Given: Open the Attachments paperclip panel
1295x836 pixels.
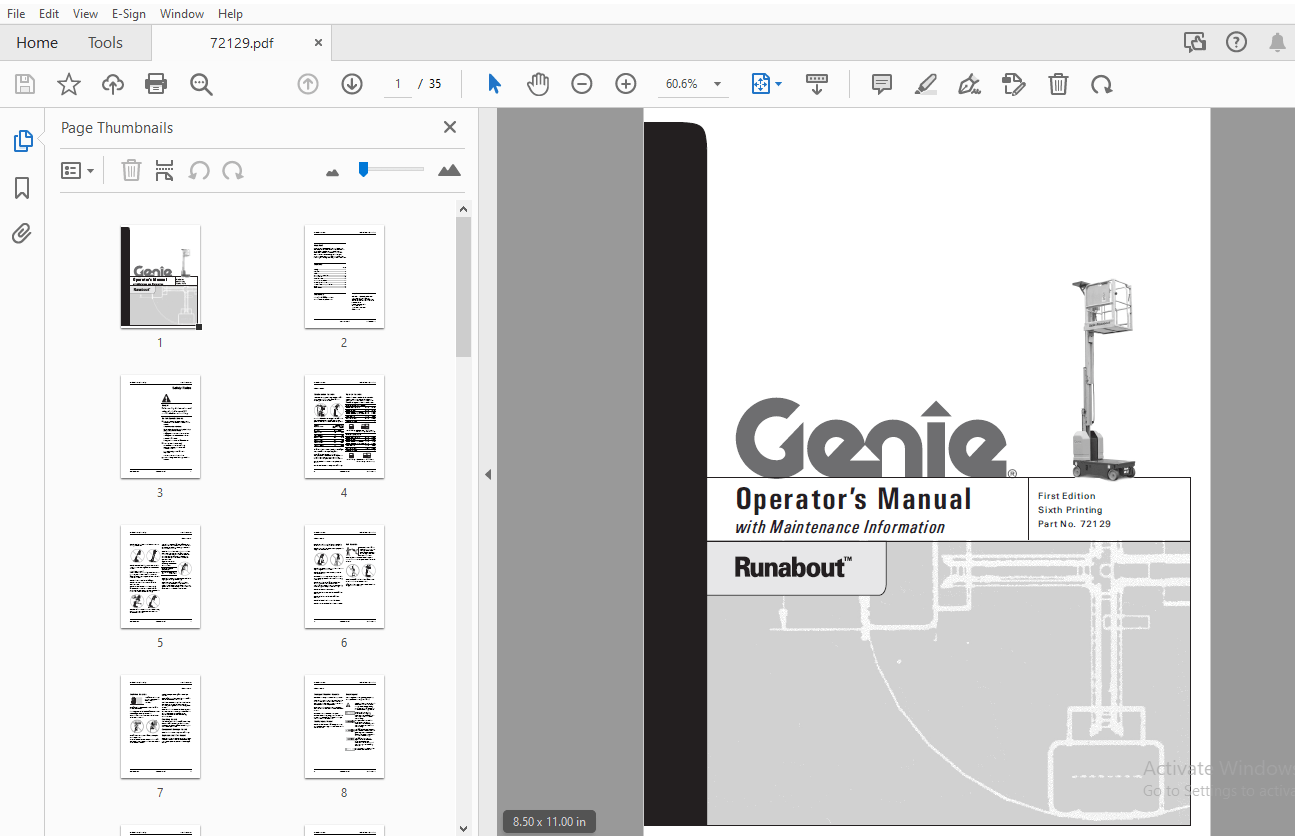Looking at the screenshot, I should click(22, 234).
